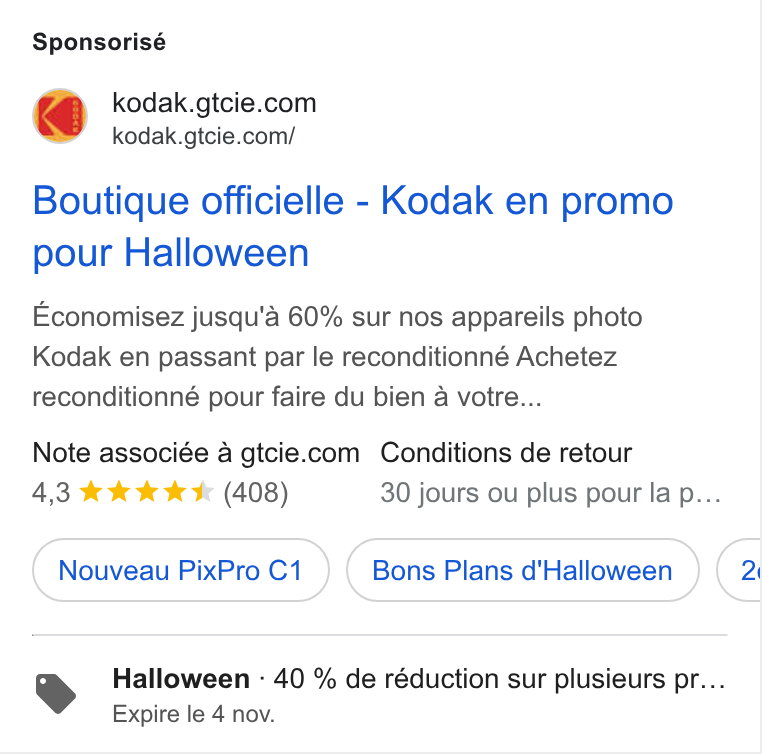Open the Conditions de retour heading

pyautogui.click(x=506, y=453)
